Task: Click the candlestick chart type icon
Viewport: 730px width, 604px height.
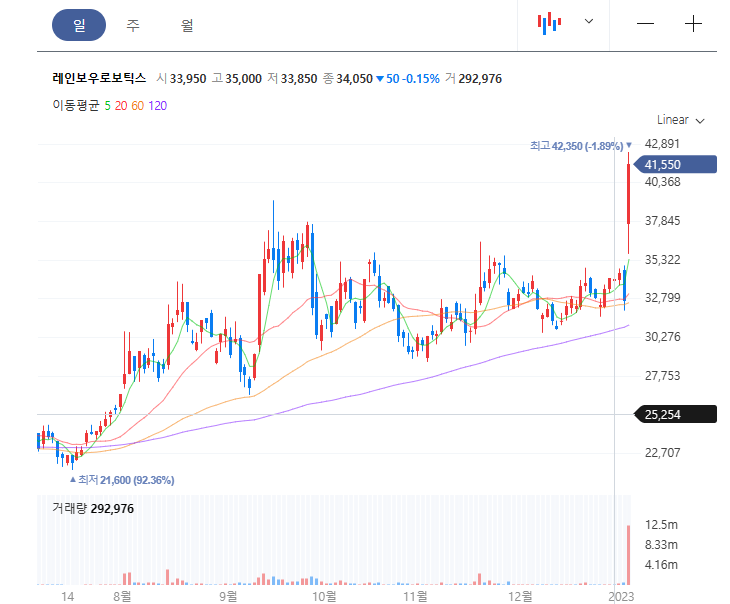Action: click(x=549, y=23)
